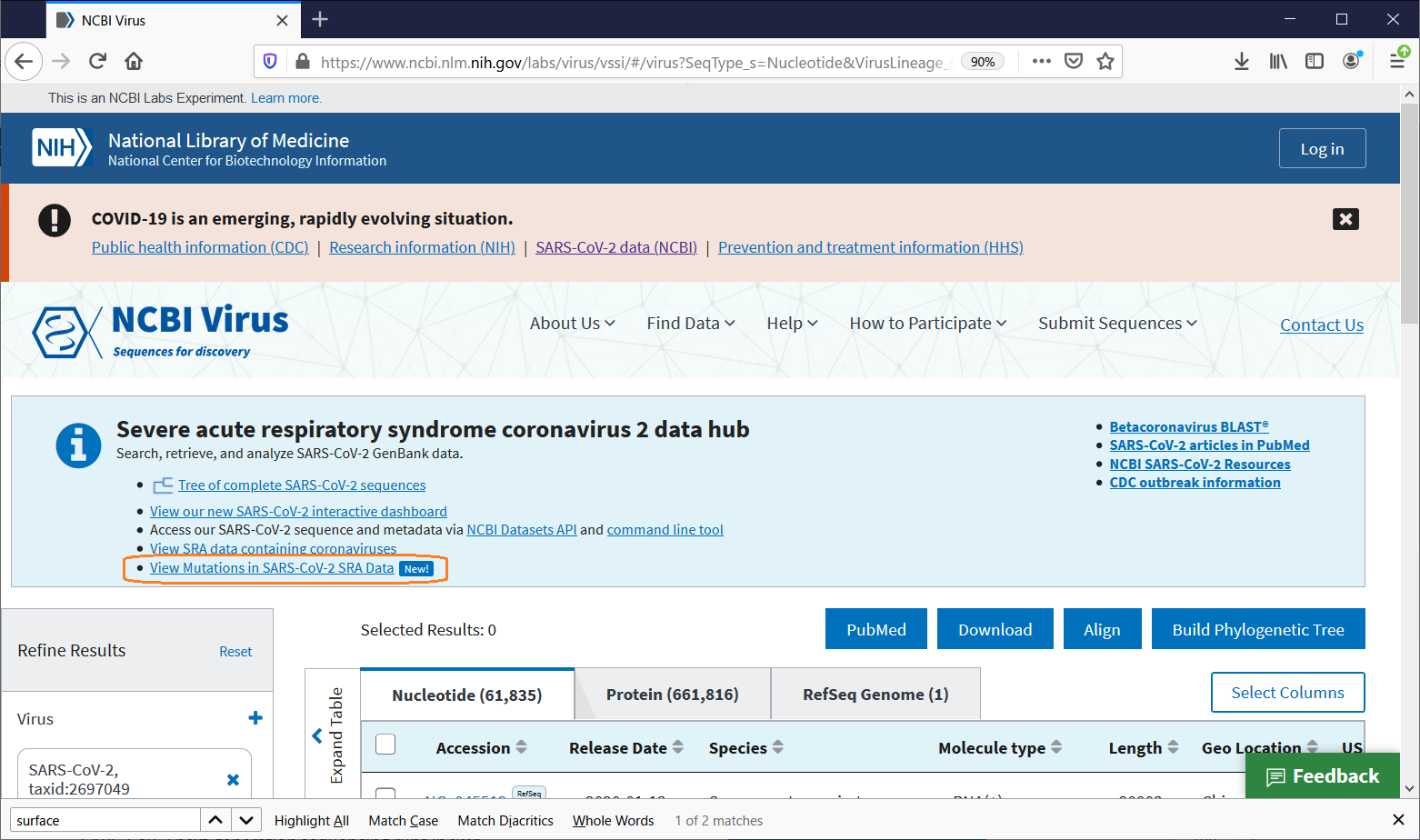This screenshot has width=1420, height=840.
Task: View site security padlock info
Action: click(303, 62)
